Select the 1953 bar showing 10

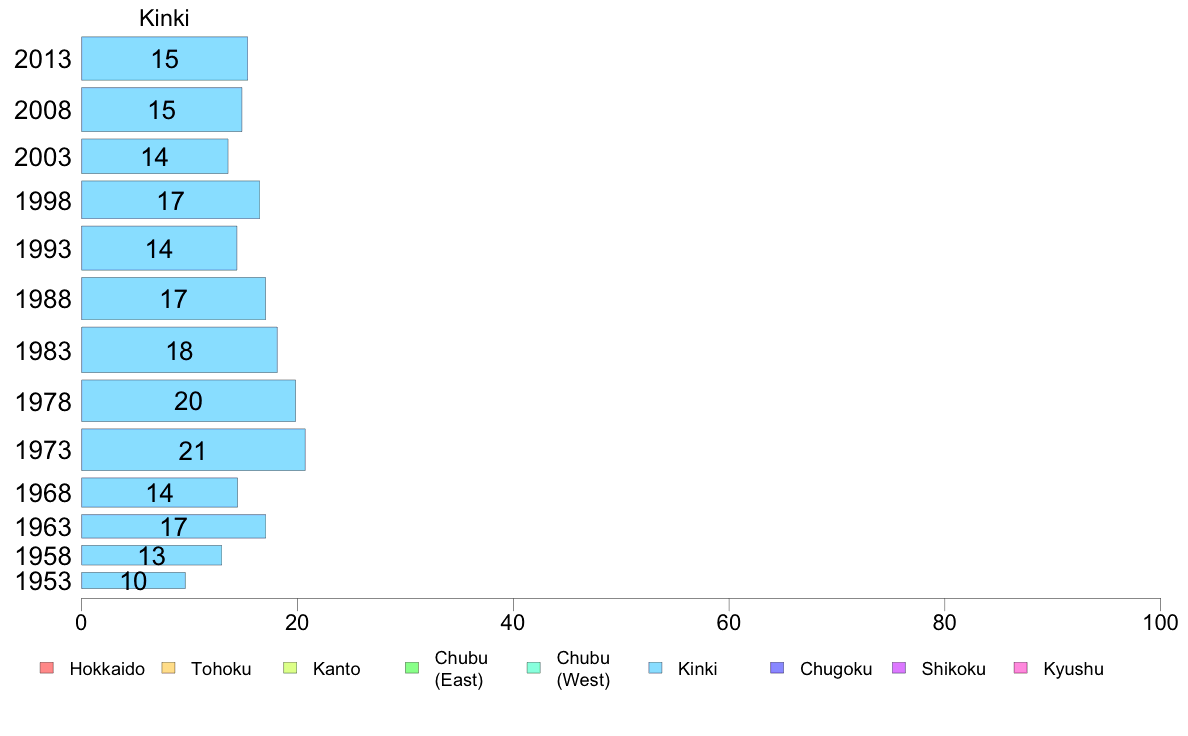[x=133, y=581]
